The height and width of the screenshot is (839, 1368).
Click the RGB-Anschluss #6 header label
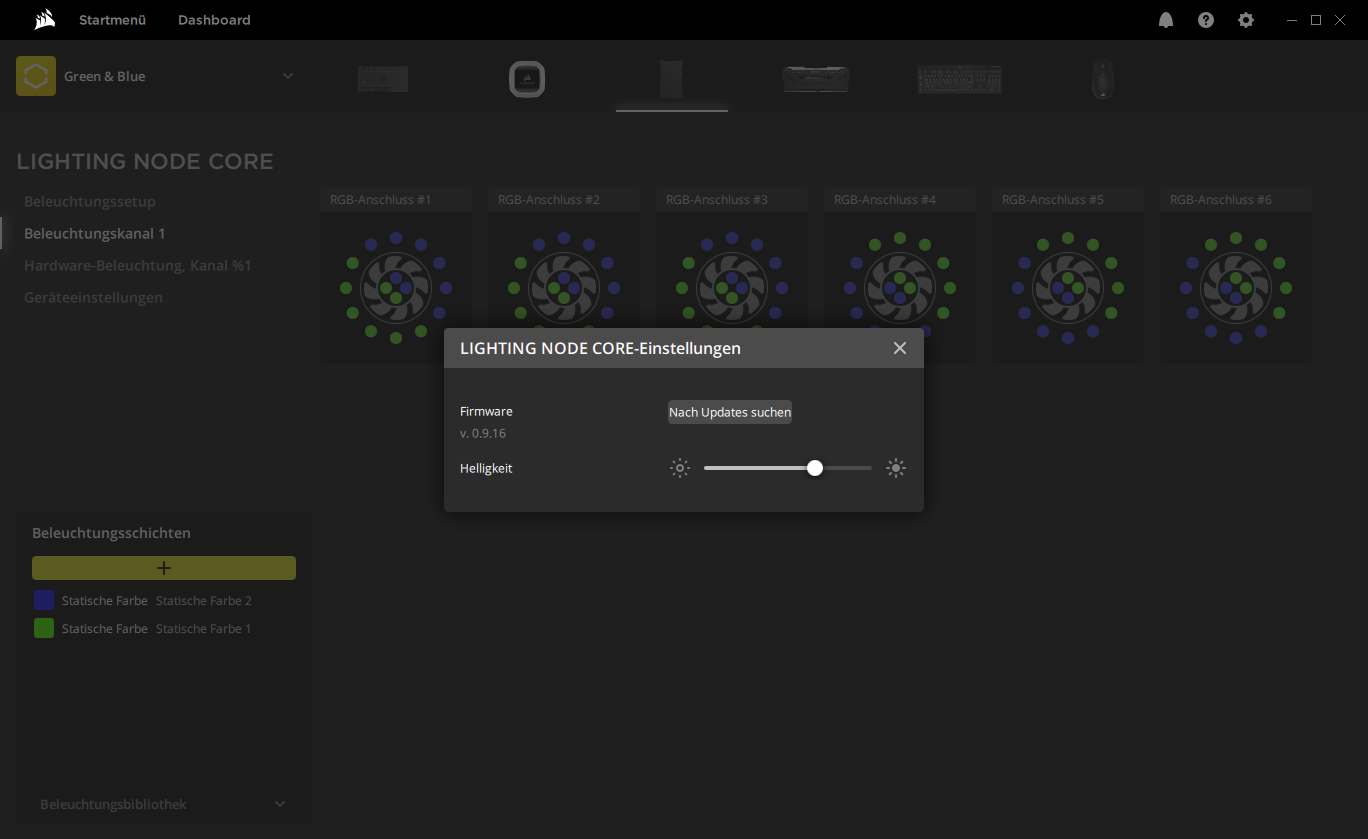tap(1220, 200)
